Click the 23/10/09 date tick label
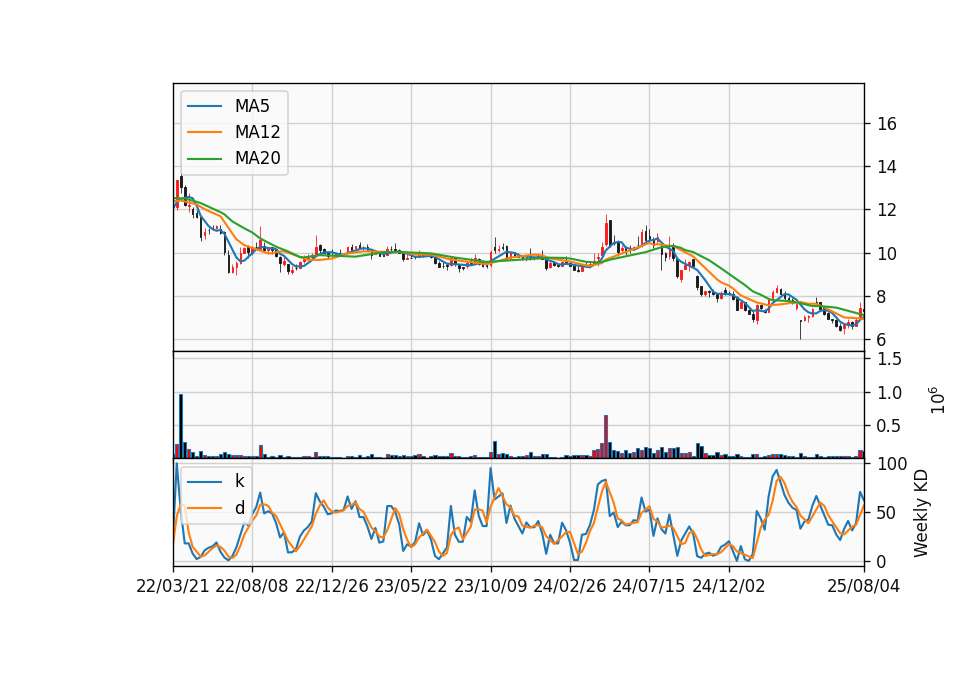Image resolution: width=960 pixels, height=690 pixels. pyautogui.click(x=490, y=586)
